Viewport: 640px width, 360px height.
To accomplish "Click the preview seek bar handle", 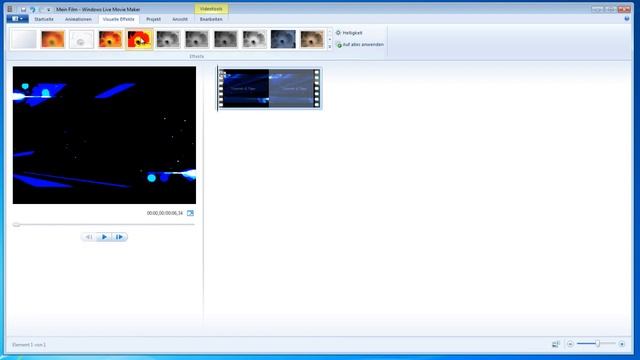I will point(16,224).
